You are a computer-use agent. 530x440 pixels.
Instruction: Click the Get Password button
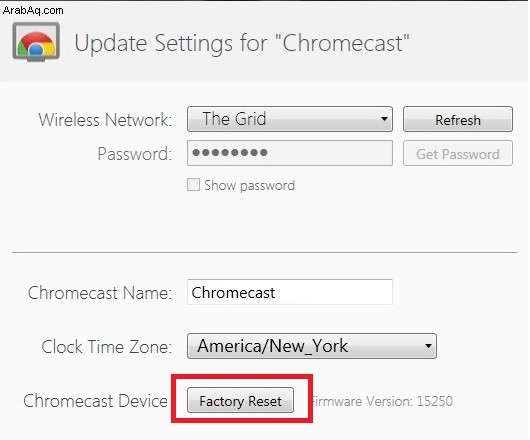click(x=458, y=153)
